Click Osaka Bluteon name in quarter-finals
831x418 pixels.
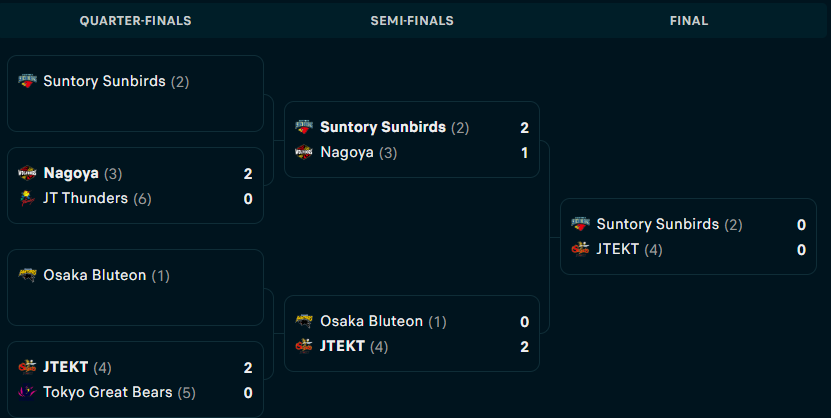click(x=94, y=275)
